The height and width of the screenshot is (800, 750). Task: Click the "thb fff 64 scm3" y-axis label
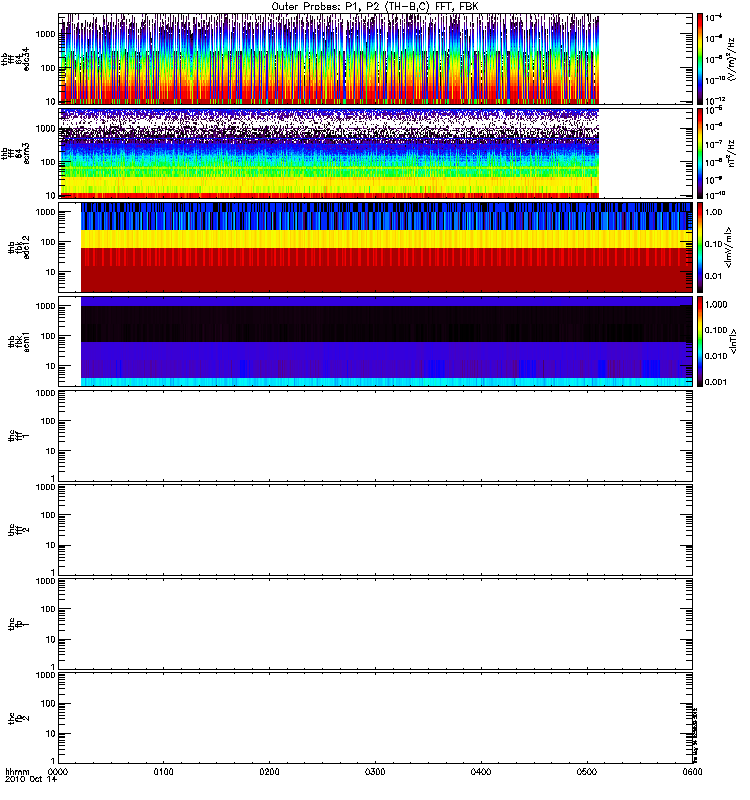15,153
